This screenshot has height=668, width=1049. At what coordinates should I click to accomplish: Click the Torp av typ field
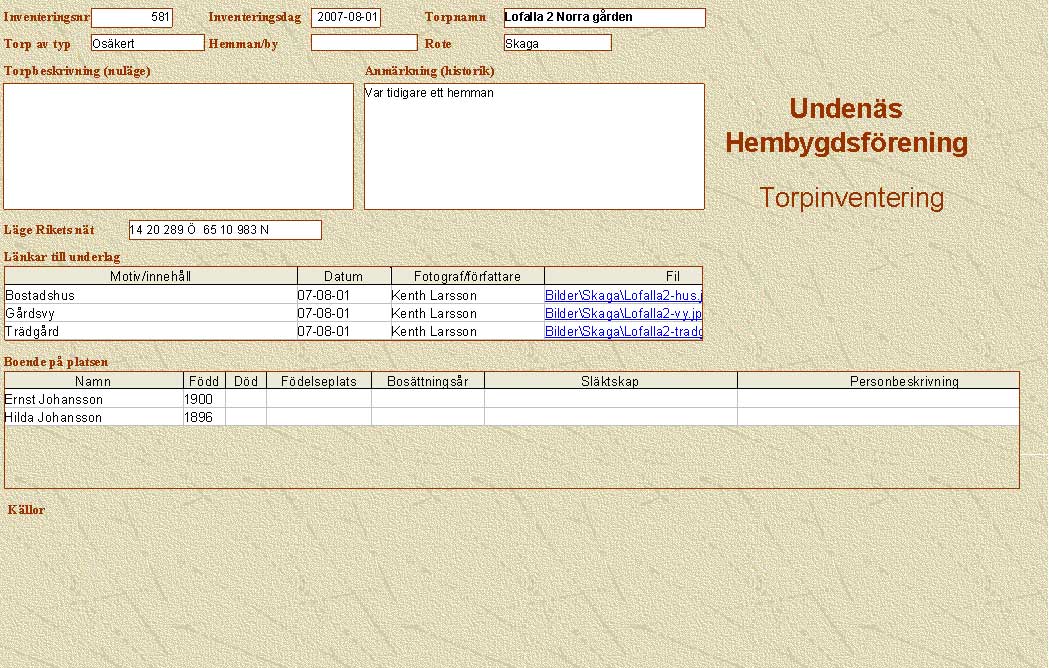click(147, 43)
